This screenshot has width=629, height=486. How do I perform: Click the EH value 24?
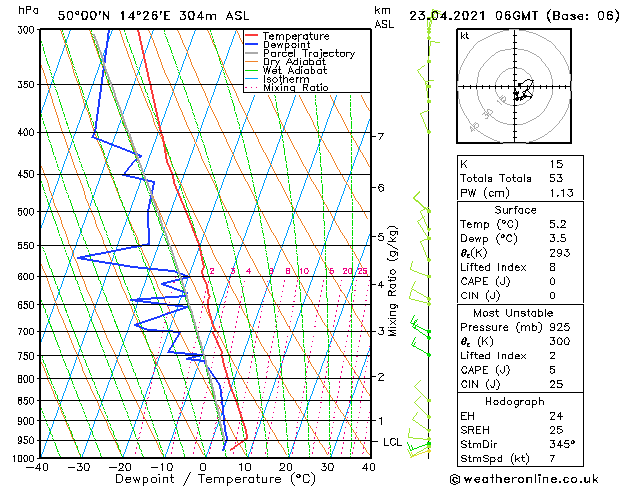click(556, 416)
